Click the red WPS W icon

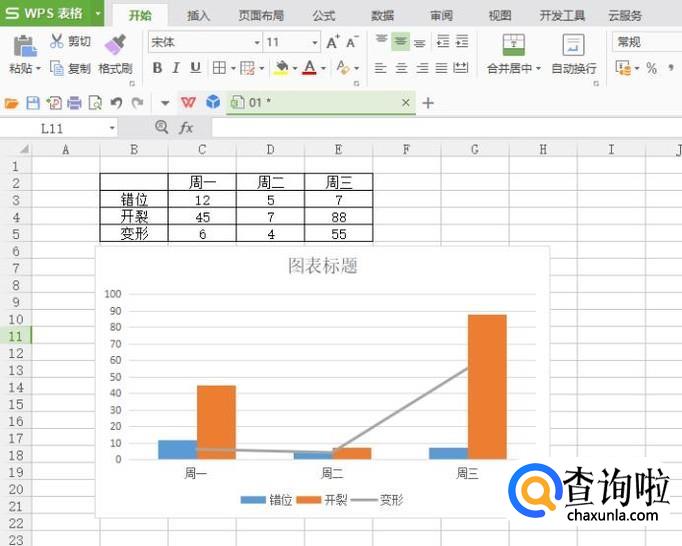click(188, 103)
